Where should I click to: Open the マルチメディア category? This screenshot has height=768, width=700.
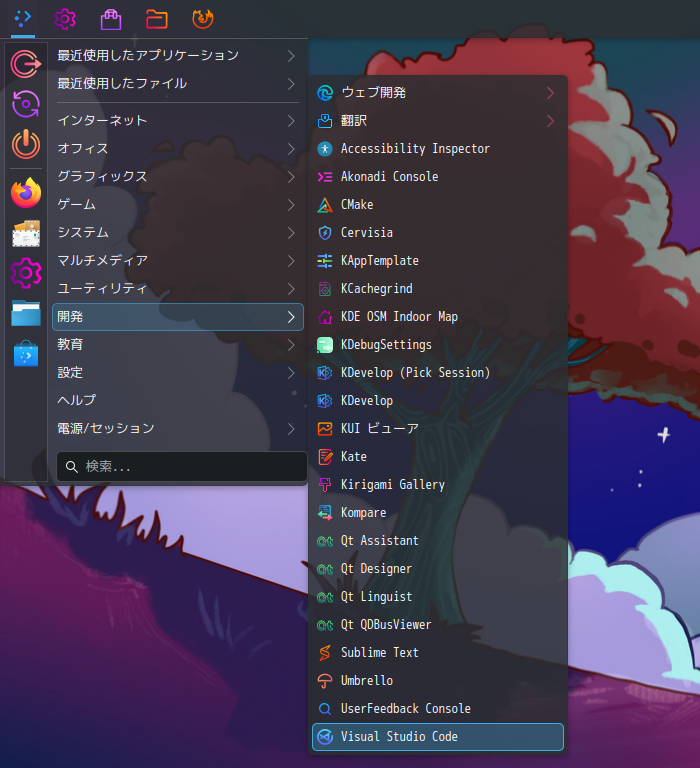tap(178, 261)
